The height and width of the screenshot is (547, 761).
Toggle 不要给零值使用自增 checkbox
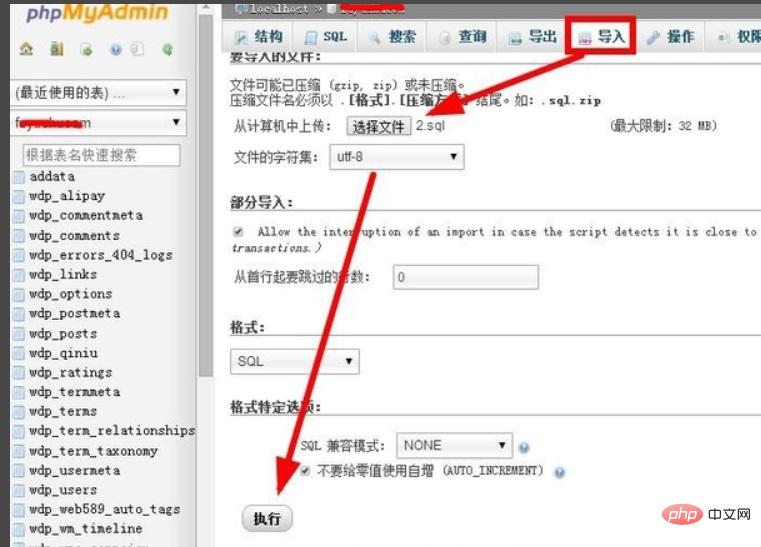(305, 470)
